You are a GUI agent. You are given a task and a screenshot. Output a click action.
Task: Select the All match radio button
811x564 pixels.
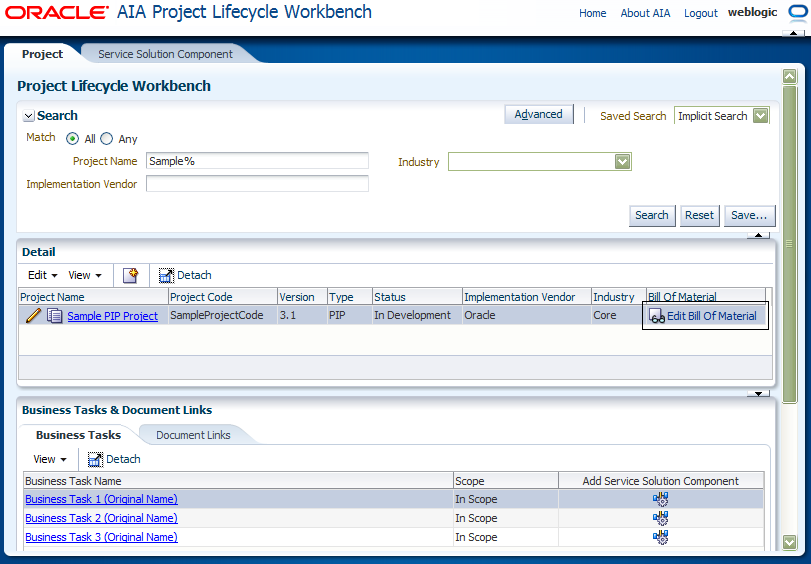[x=72, y=139]
